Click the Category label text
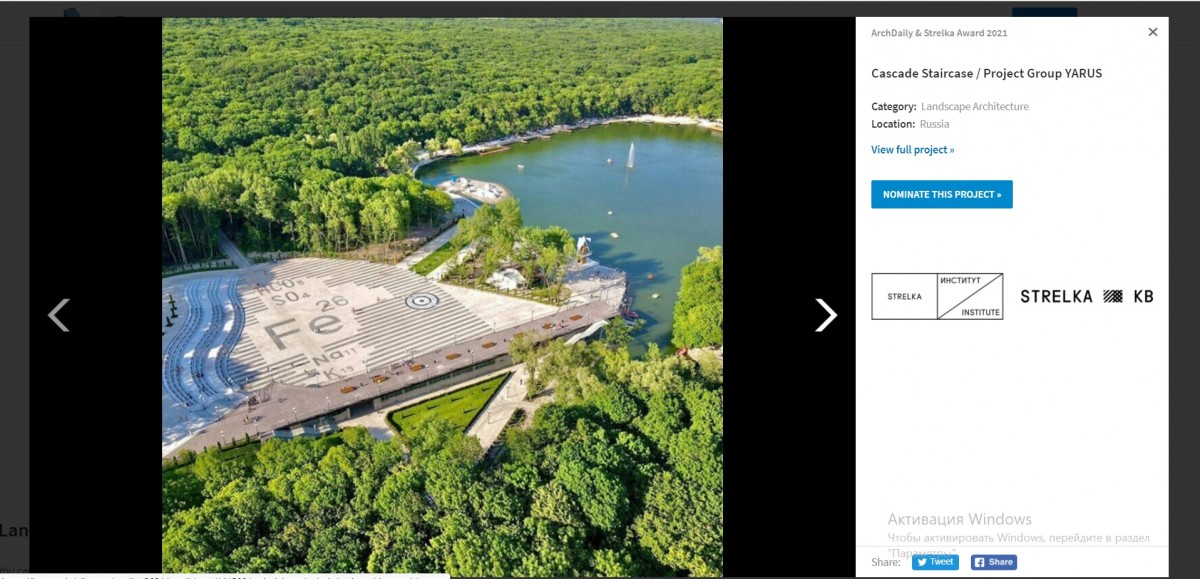This screenshot has height=579, width=1200. [894, 106]
